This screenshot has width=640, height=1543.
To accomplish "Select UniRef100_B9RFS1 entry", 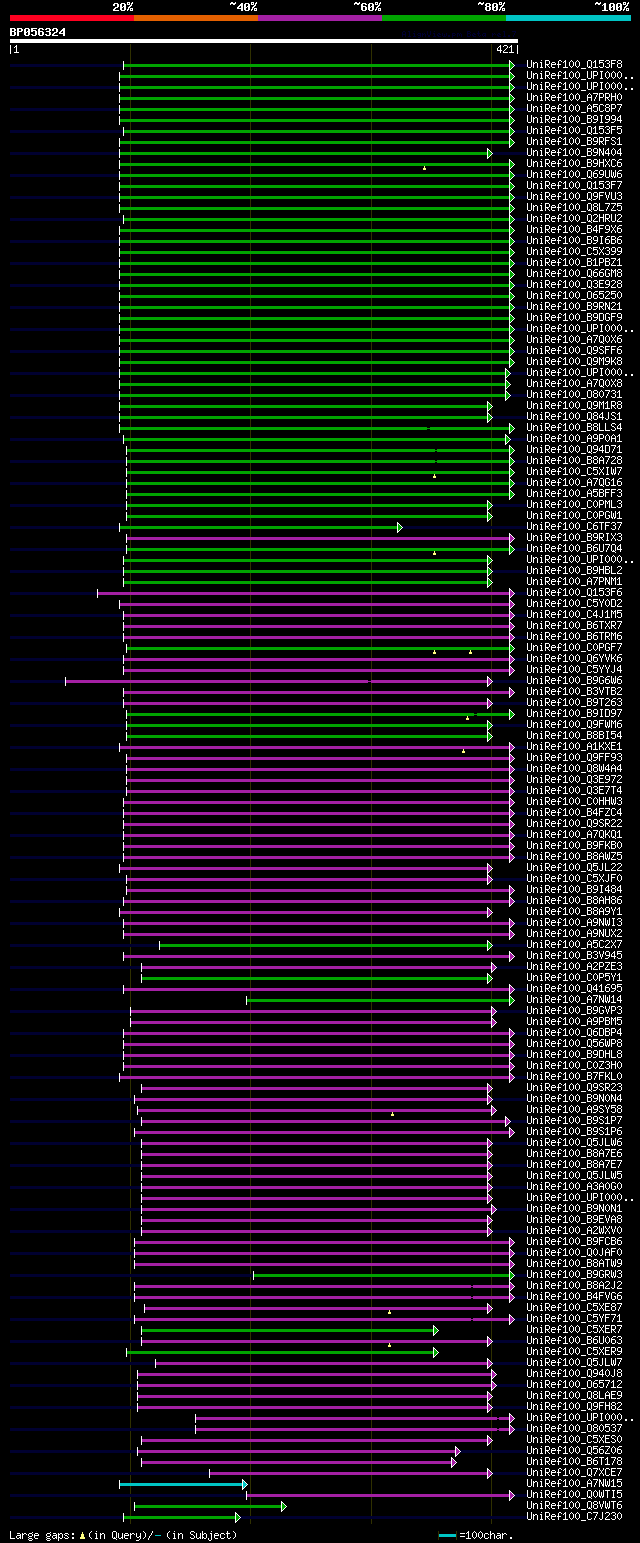I will point(574,142).
